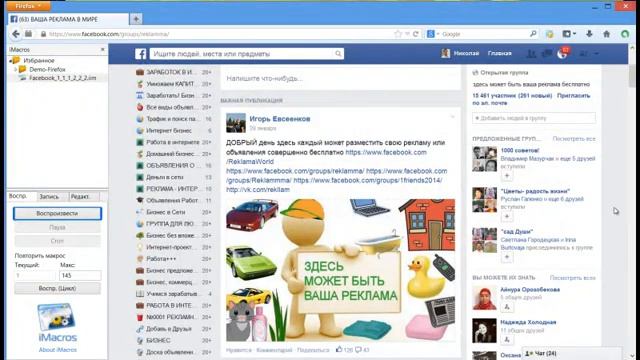Click the Добавить людей в группу field

point(534,118)
